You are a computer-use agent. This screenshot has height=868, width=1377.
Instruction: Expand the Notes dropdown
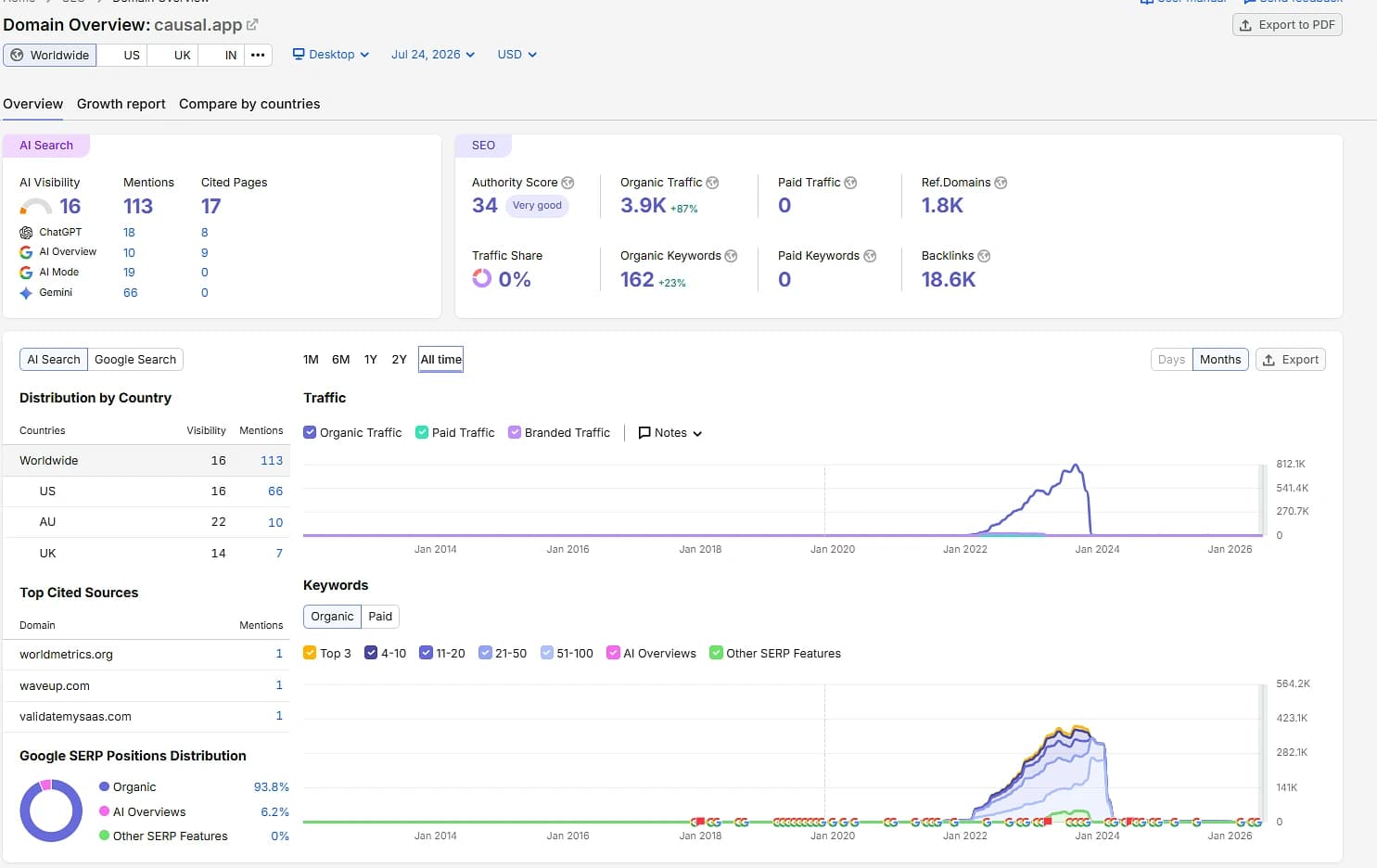670,433
